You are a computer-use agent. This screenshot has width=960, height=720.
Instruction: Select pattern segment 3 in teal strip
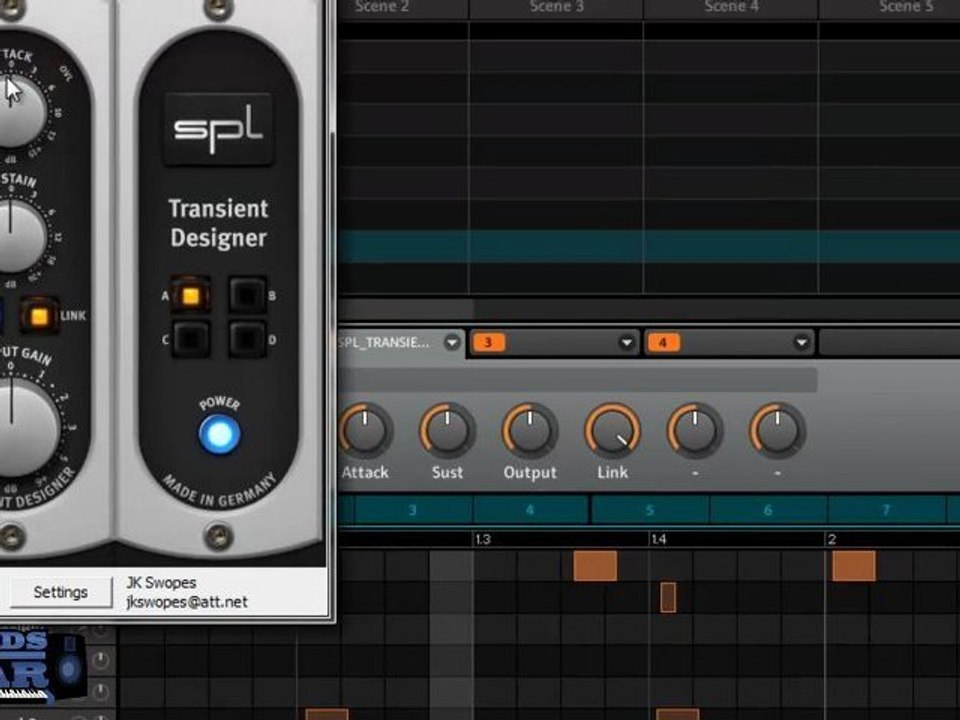point(413,510)
